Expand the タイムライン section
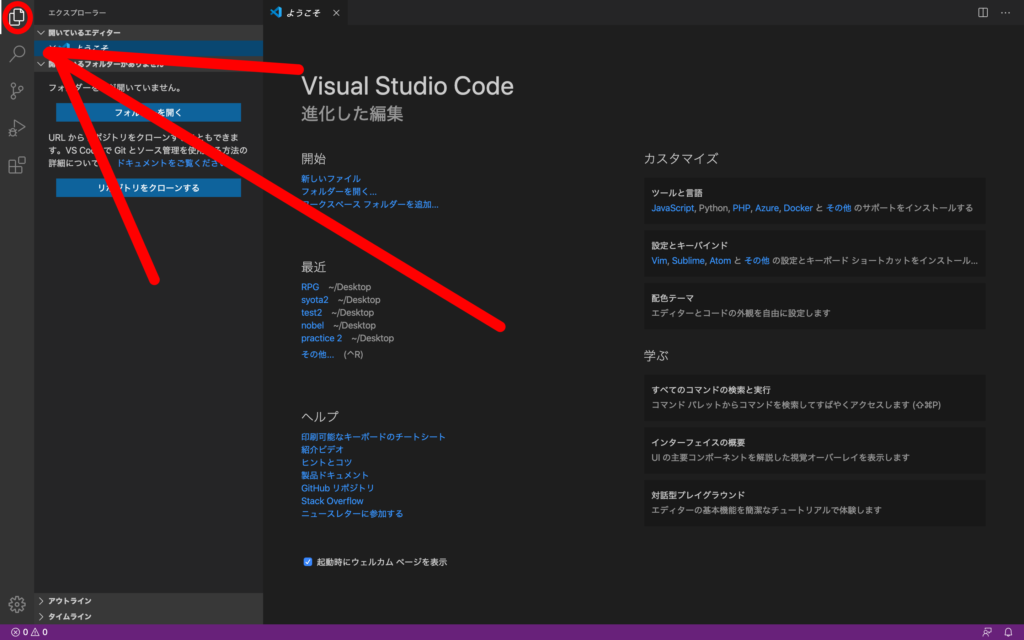1024x640 pixels. pos(149,616)
